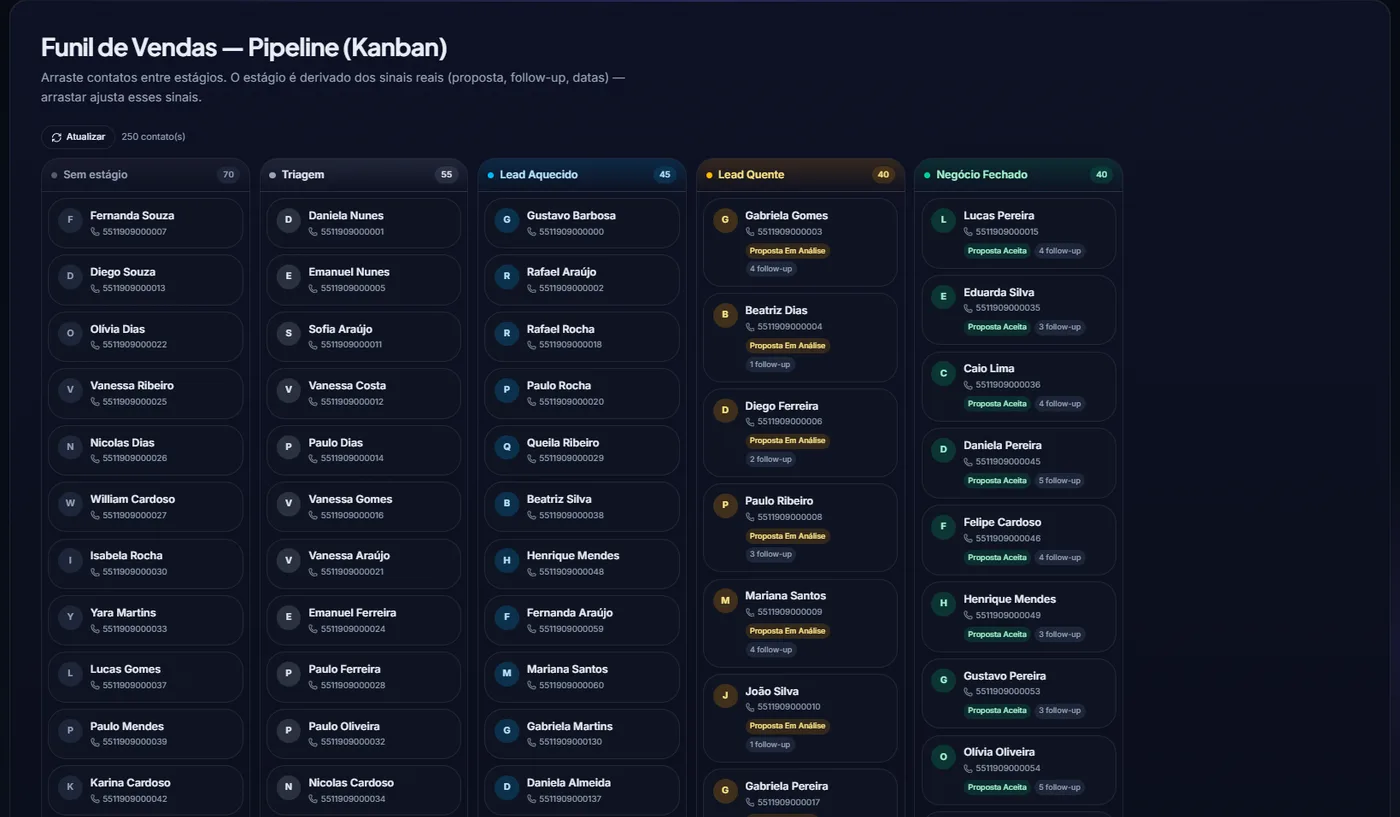Click the O avatar on Olívia Oliveira's card

943,757
